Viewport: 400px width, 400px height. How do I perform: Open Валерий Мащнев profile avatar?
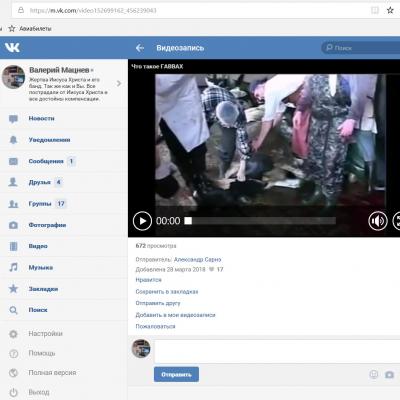[13, 77]
